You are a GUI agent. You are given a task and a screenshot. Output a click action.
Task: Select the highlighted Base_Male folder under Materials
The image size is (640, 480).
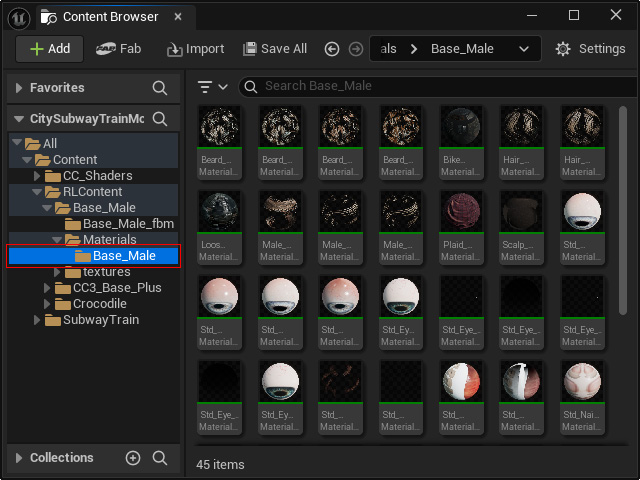click(93, 256)
